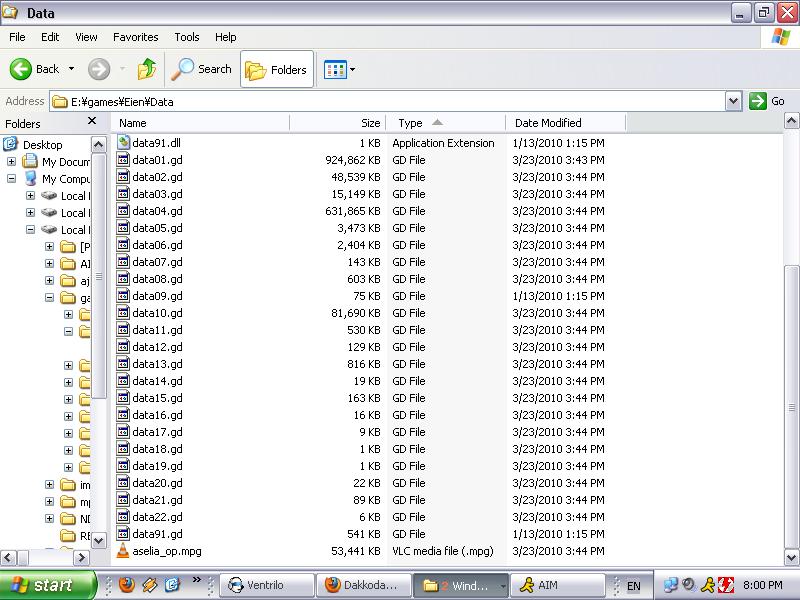Screen dimensions: 800x600
Task: Go back with the green Back arrow
Action: [20, 69]
